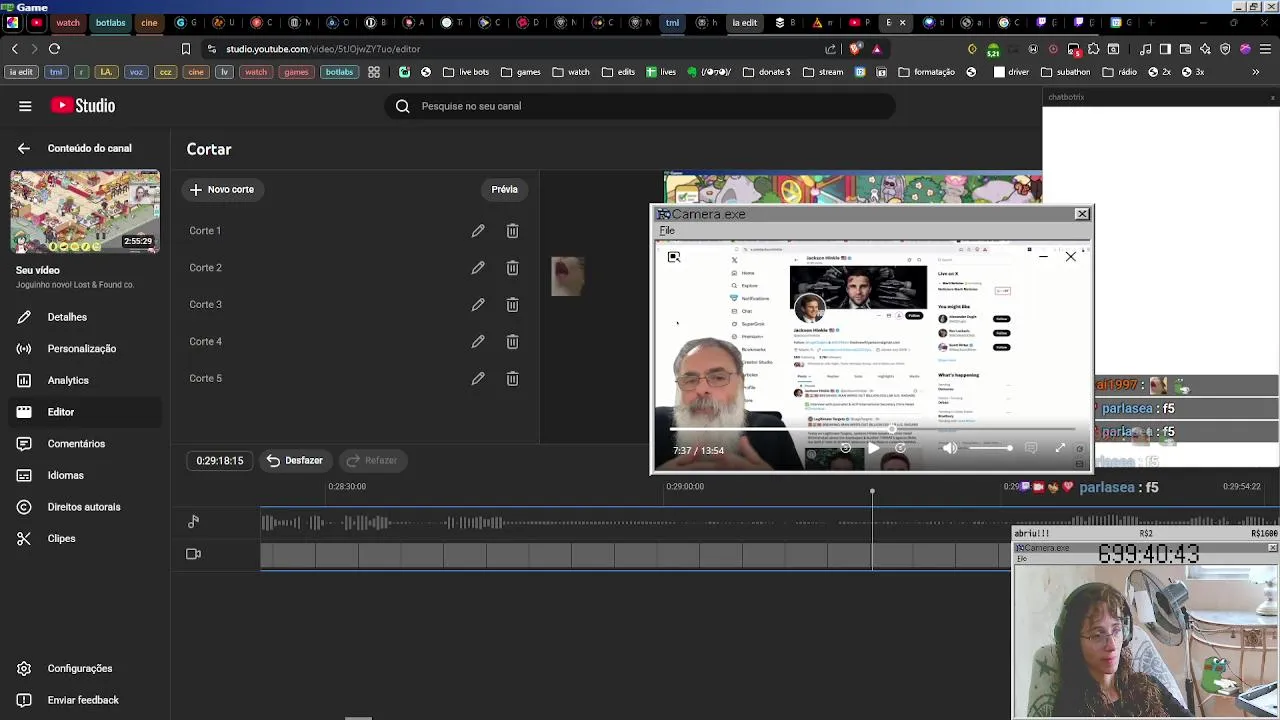Edit Corte 3 with the pencil icon
This screenshot has height=720, width=1280.
(478, 305)
